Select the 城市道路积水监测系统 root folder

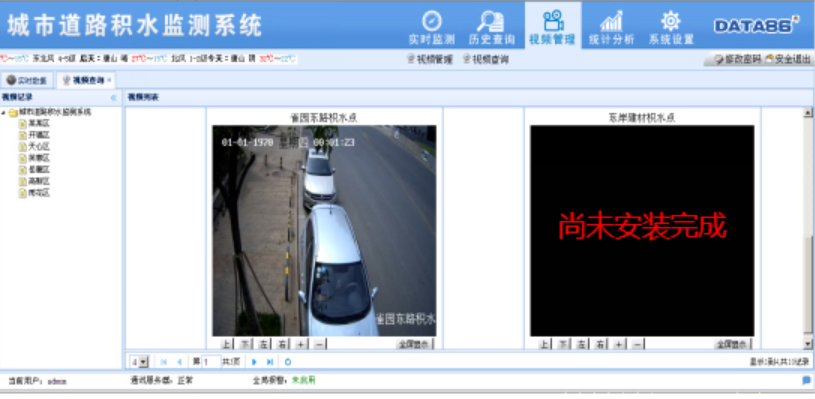pos(49,112)
